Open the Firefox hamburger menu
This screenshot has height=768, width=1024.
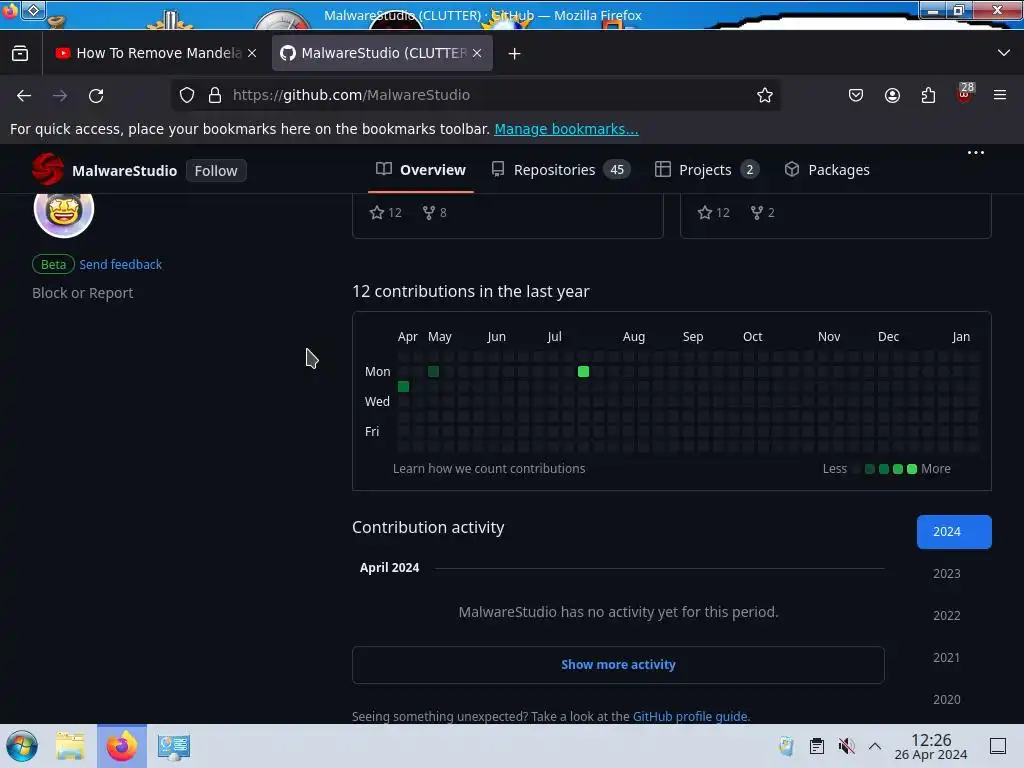pyautogui.click(x=1000, y=95)
